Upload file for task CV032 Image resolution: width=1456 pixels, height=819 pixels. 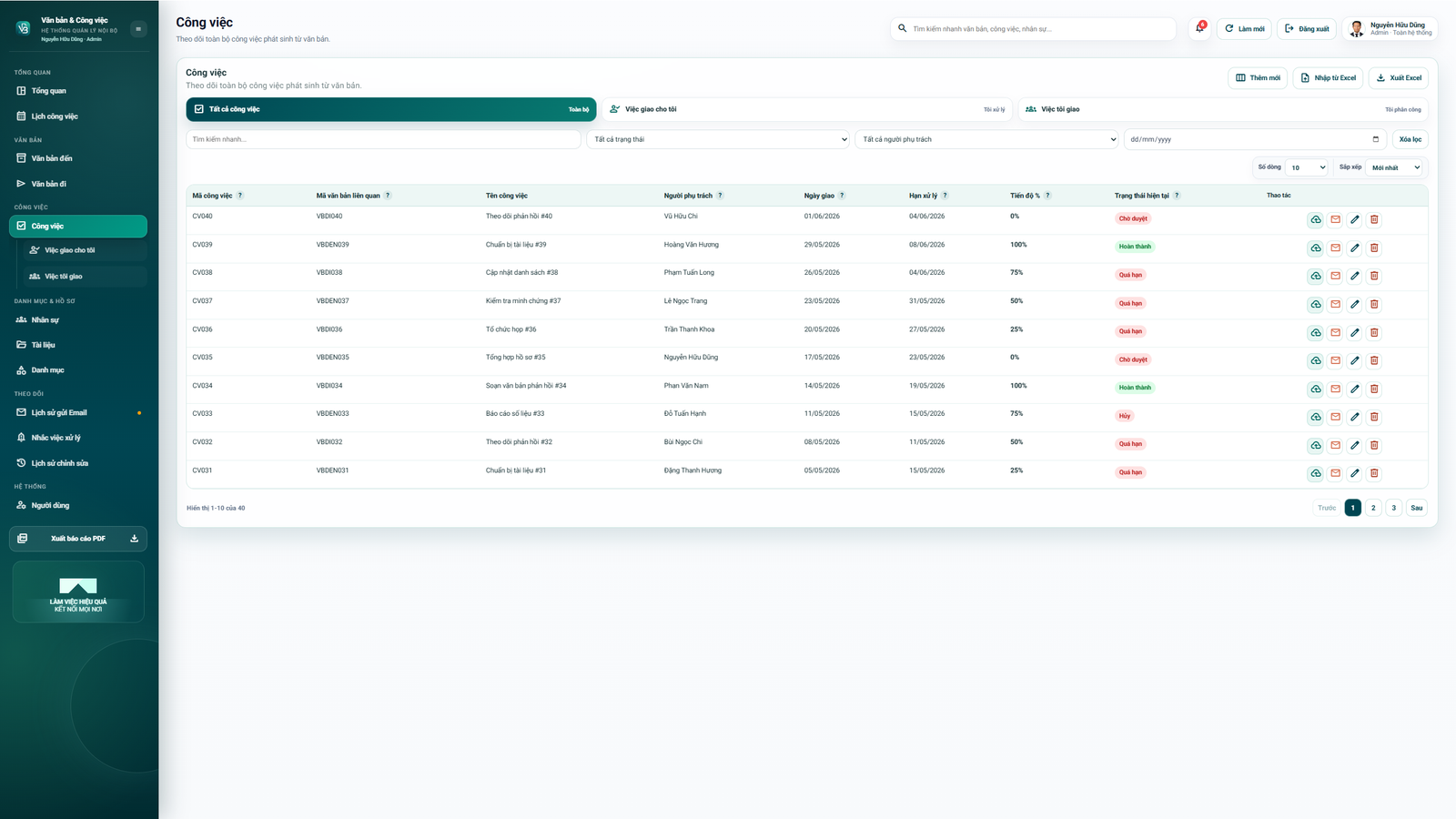(x=1316, y=445)
